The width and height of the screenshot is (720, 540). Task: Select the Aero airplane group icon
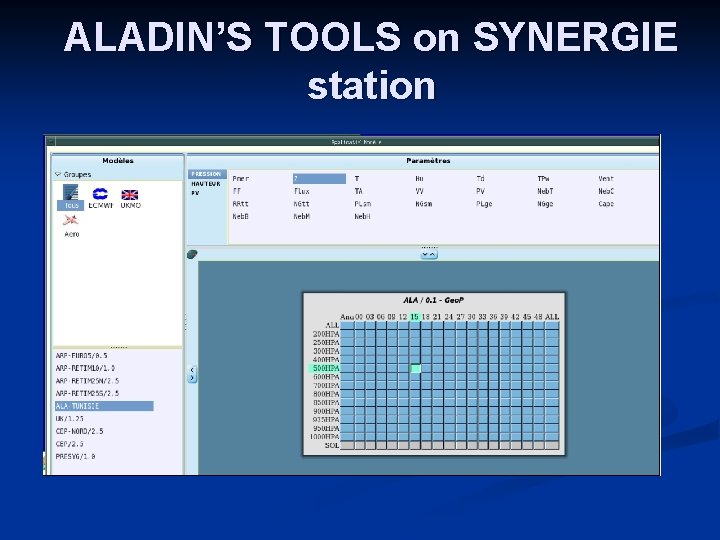tap(71, 226)
